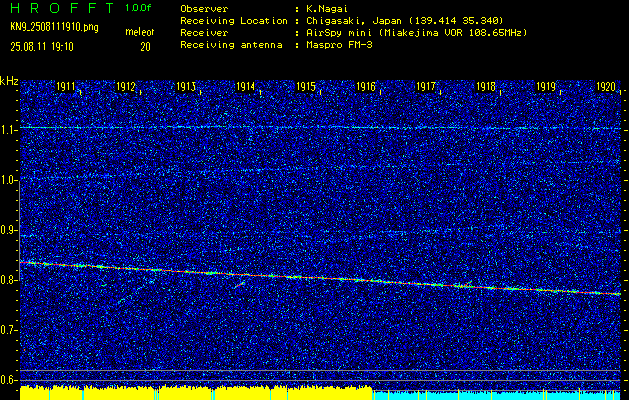Image resolution: width=629 pixels, height=400 pixels.
Task: Click the 1915 time marker
Action: point(306,86)
